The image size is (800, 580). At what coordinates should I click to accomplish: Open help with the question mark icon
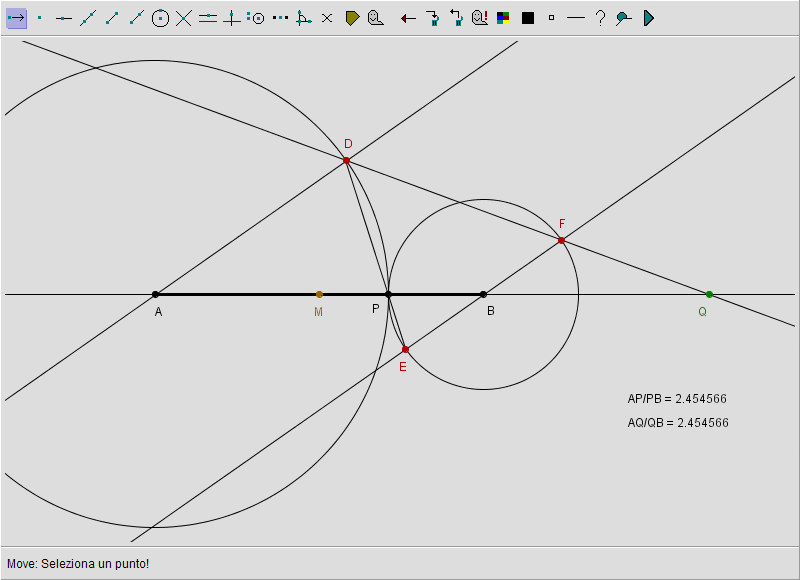600,18
